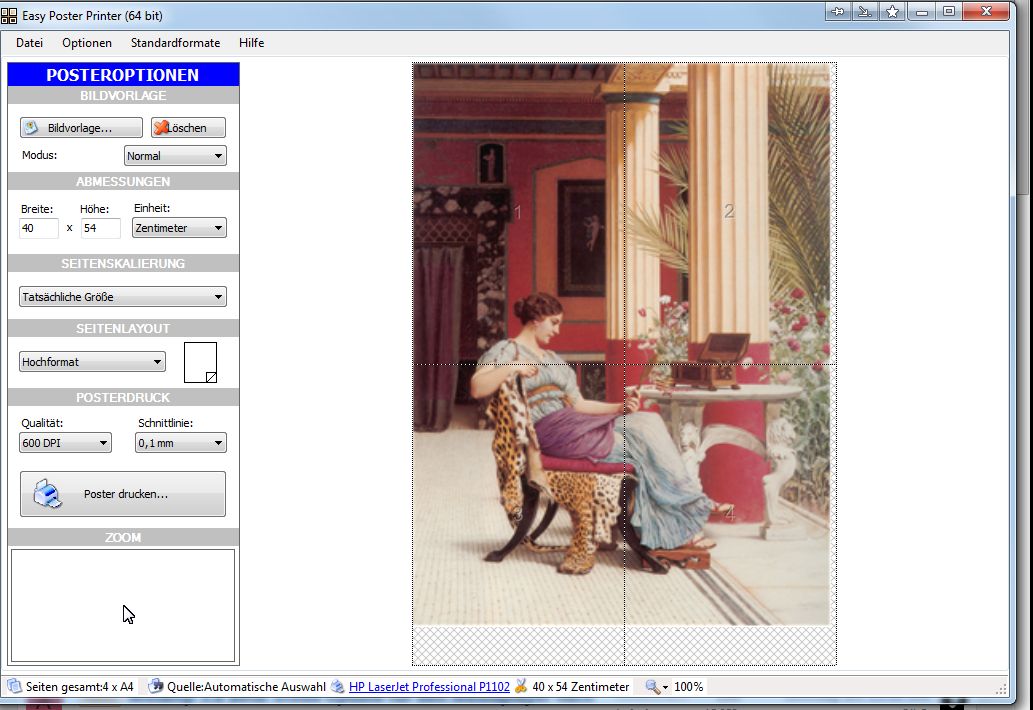The width and height of the screenshot is (1033, 710).
Task: Click the minimize-to-tray arrow icon in title bar
Action: (864, 11)
